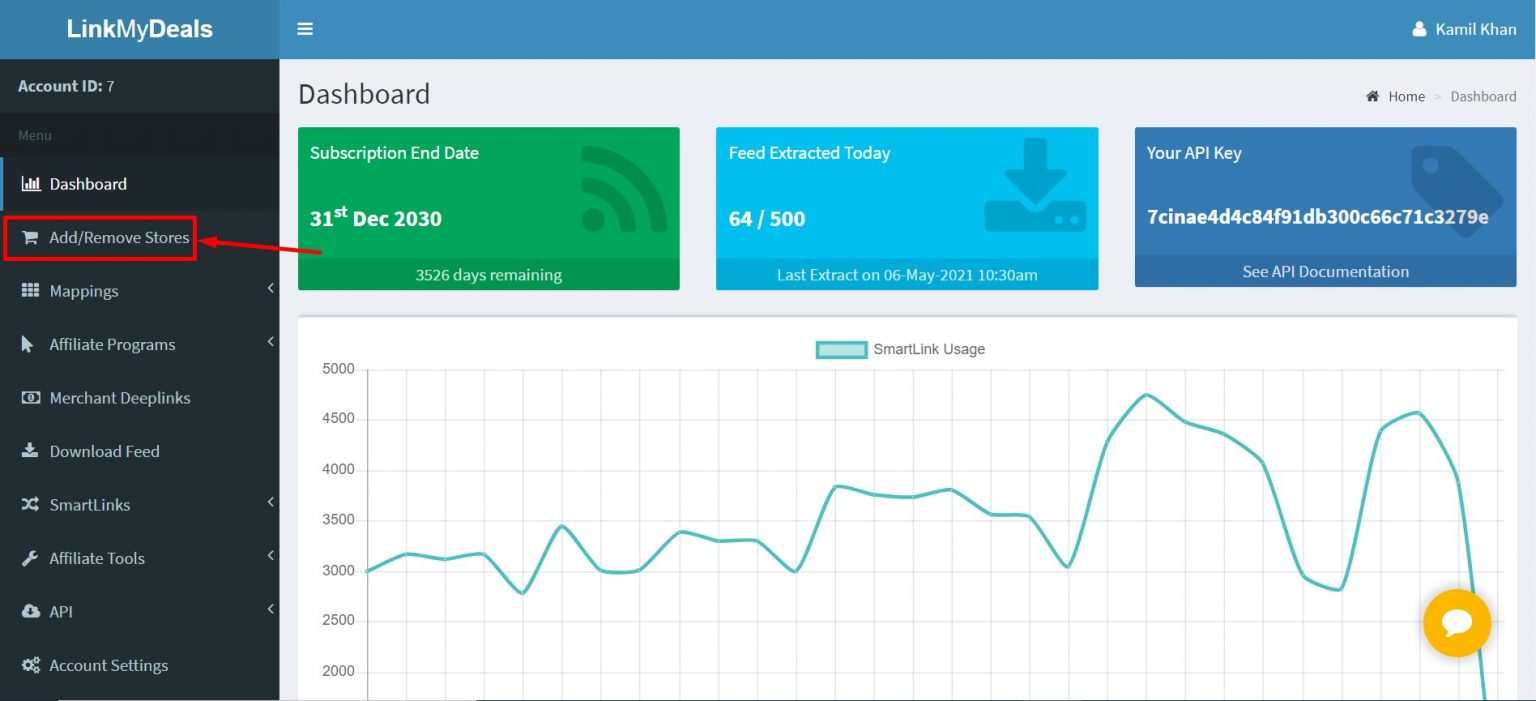
Task: Click the Mappings grid icon
Action: click(x=31, y=291)
